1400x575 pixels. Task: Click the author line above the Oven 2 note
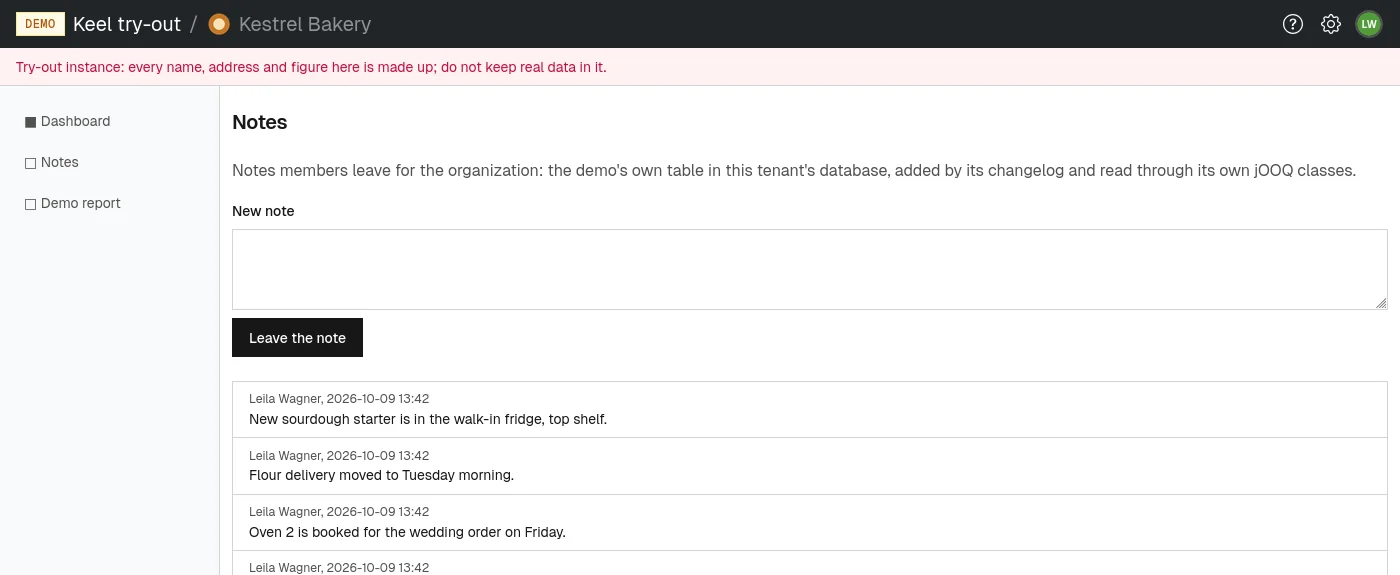tap(339, 511)
